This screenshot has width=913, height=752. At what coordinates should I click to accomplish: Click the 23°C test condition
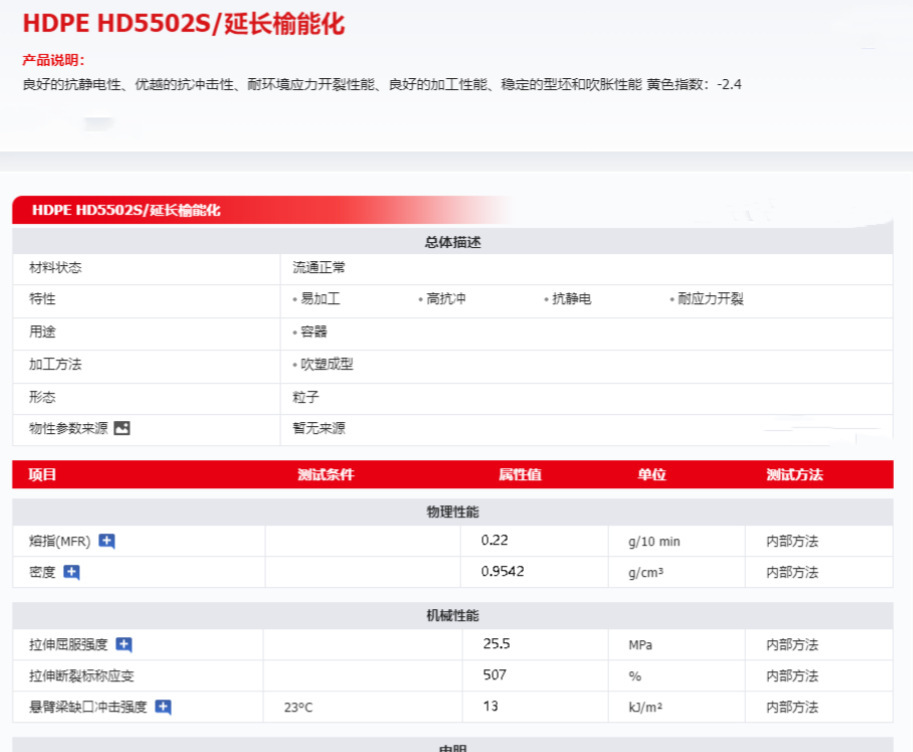pyautogui.click(x=298, y=707)
